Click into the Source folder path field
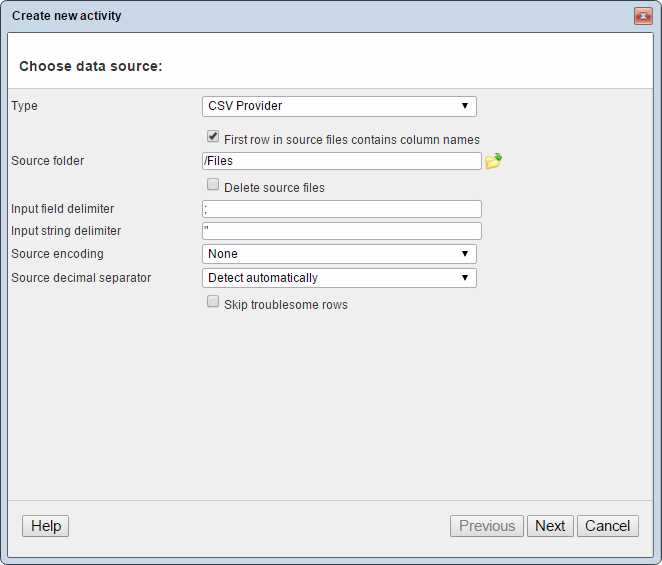 coord(341,161)
